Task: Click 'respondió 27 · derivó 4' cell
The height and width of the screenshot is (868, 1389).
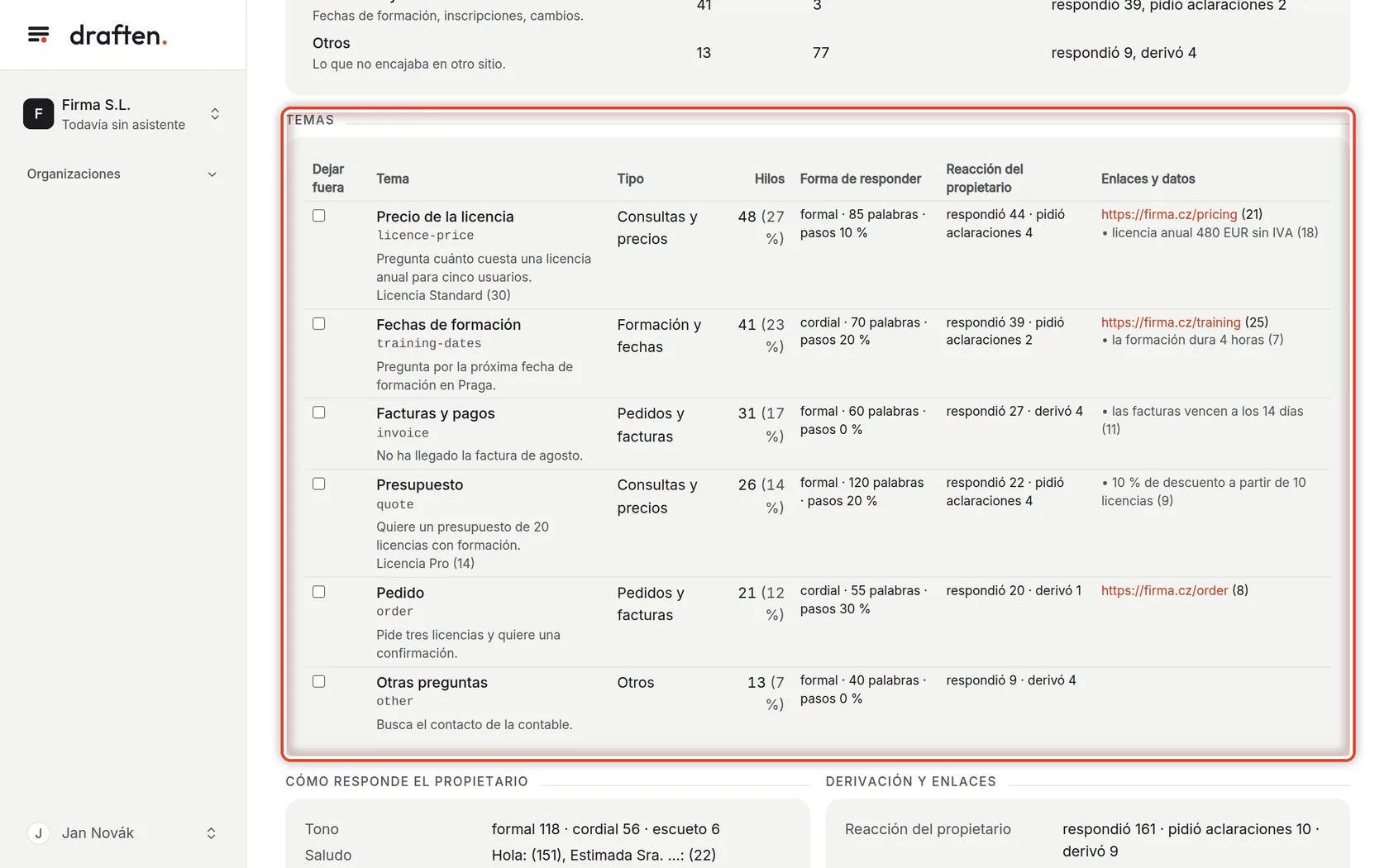Action: [x=1014, y=411]
